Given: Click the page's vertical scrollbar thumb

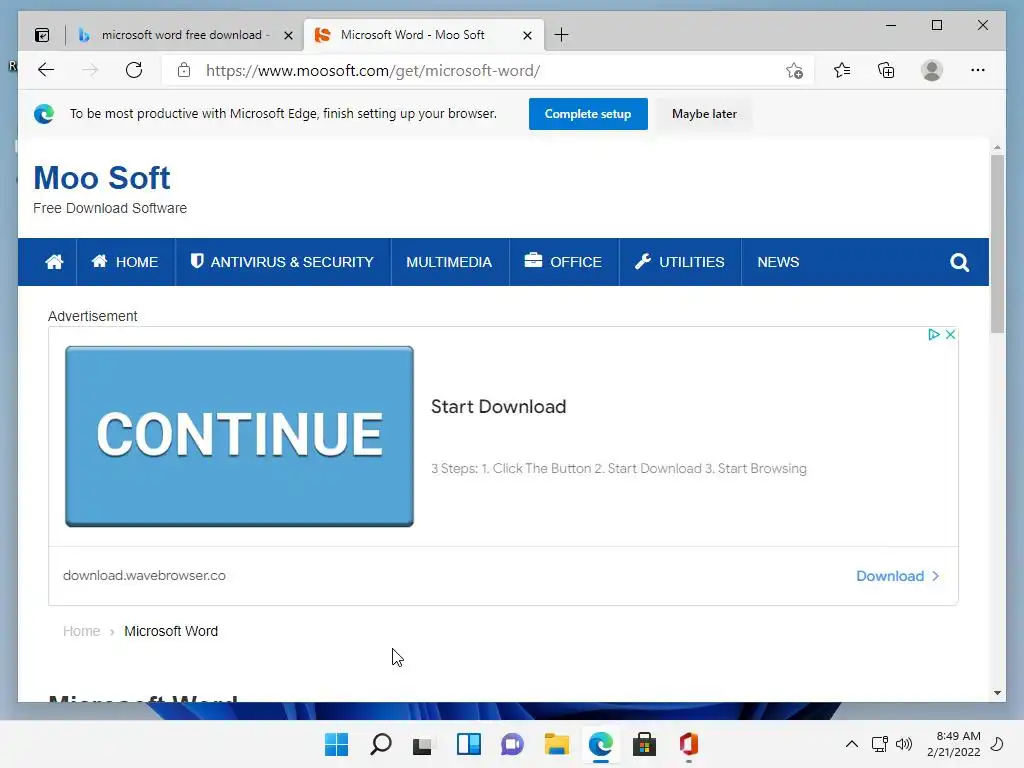Looking at the screenshot, I should pos(997,244).
